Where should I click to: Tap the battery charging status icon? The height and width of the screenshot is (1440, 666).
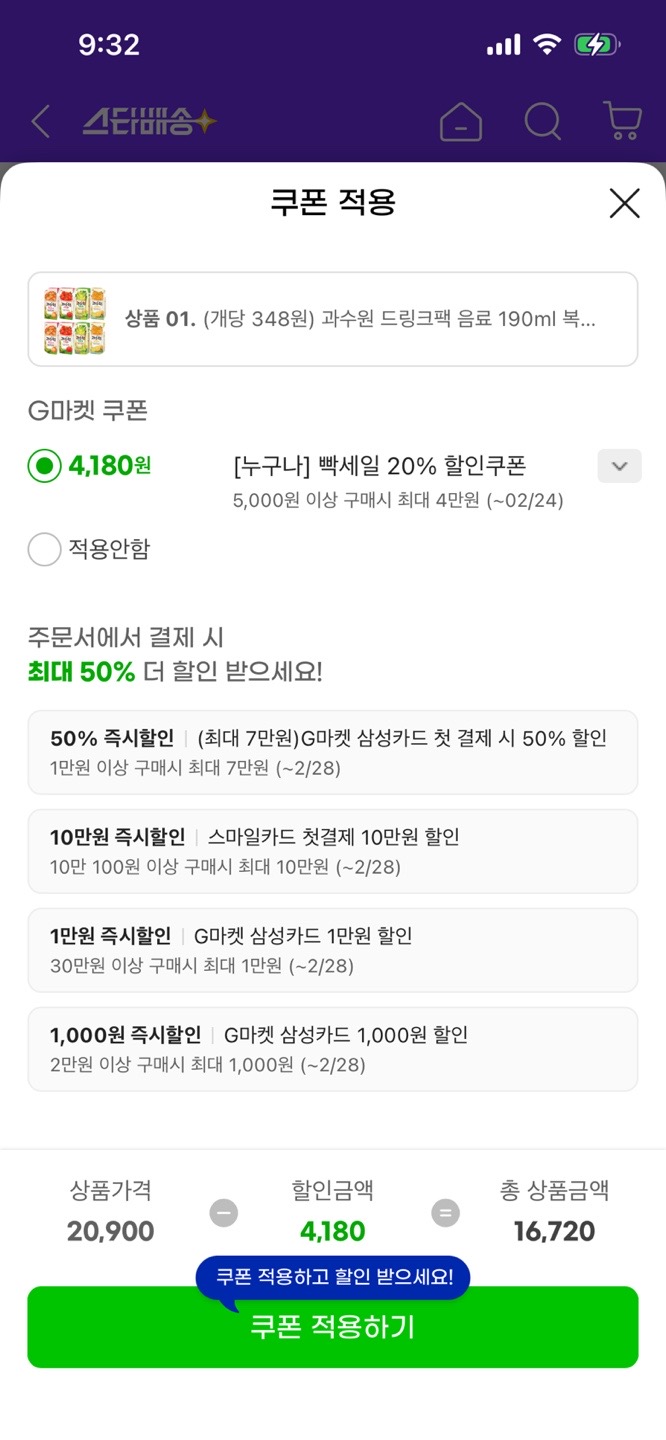click(x=597, y=45)
